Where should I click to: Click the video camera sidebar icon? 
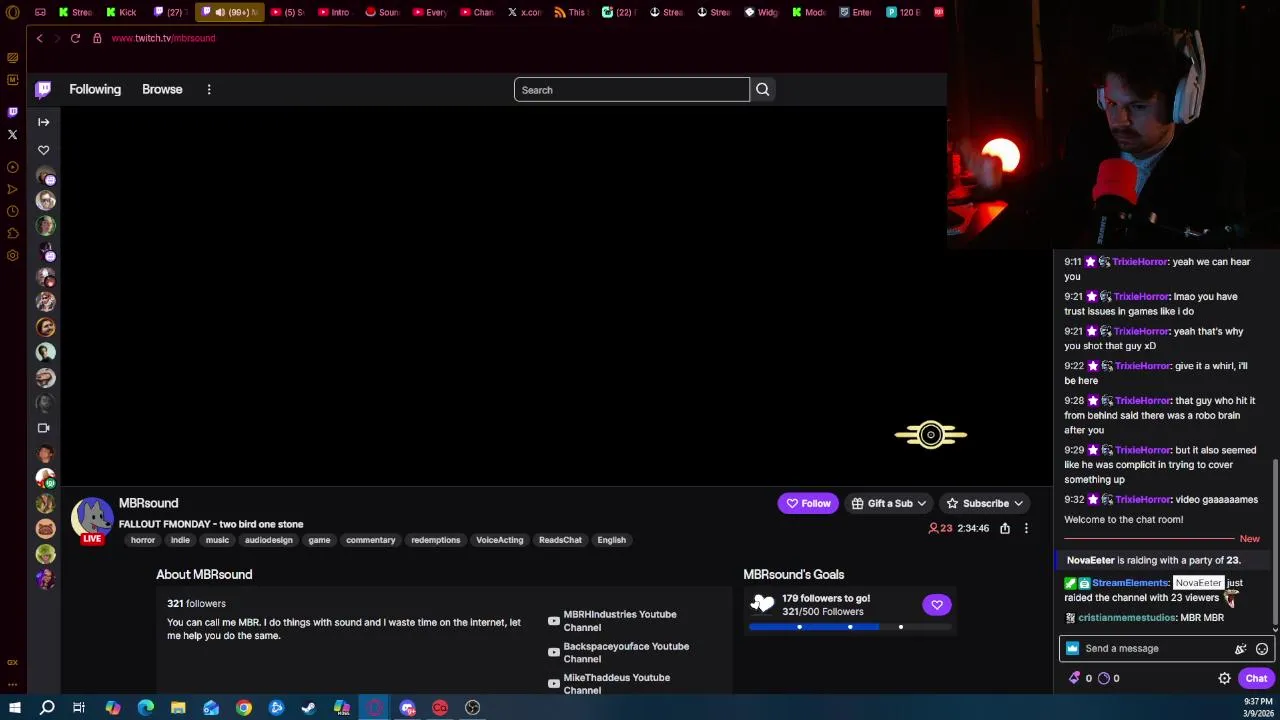point(44,428)
